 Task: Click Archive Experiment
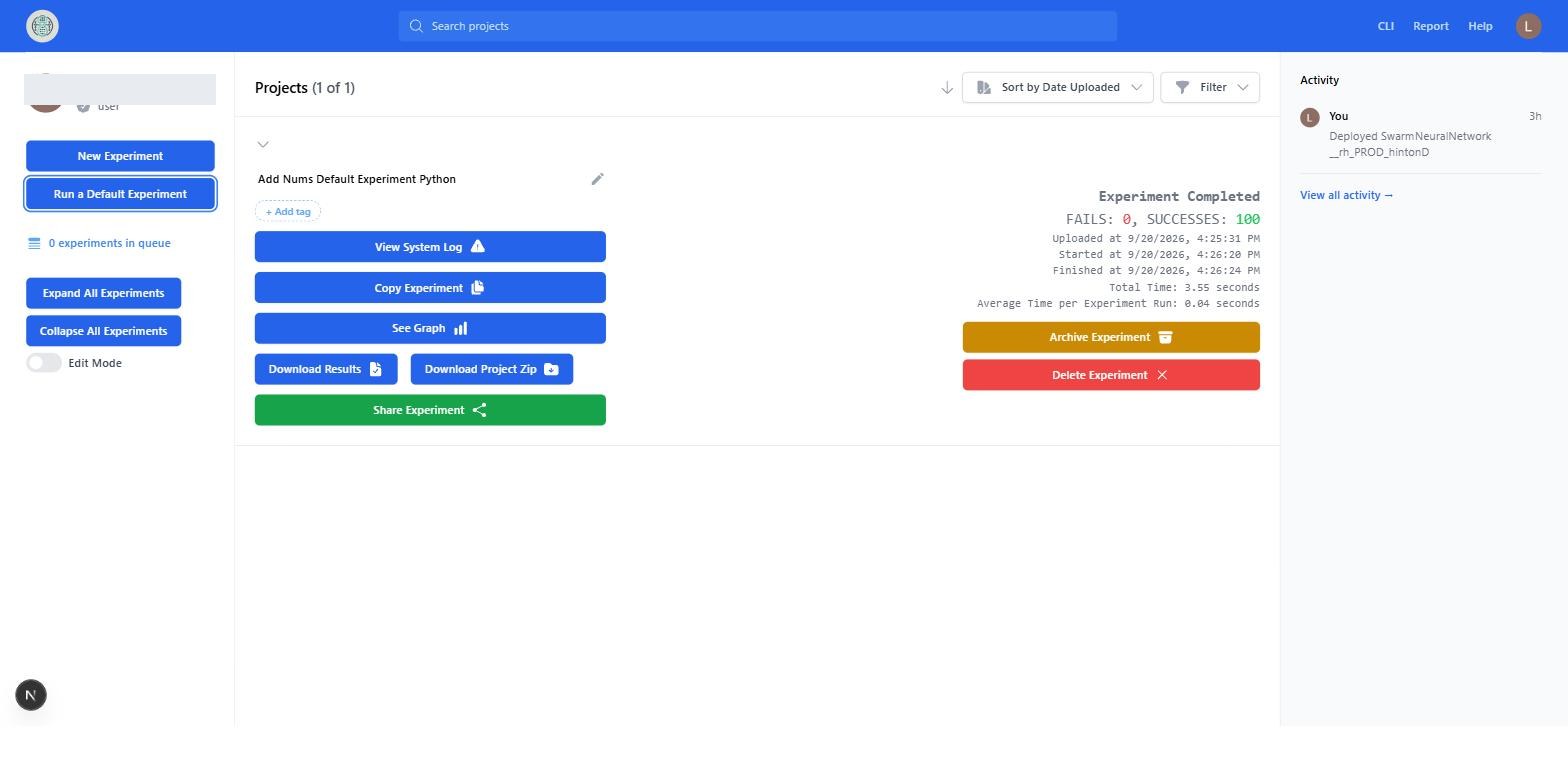click(x=1111, y=337)
